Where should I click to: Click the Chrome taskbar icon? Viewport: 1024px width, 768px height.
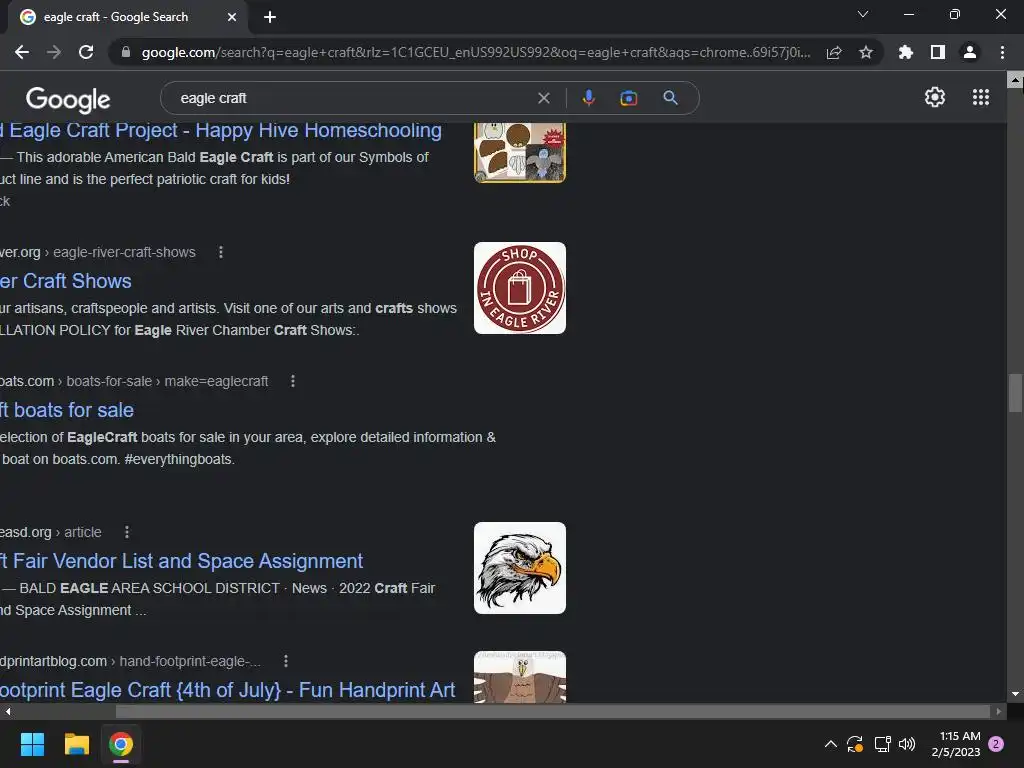[121, 744]
